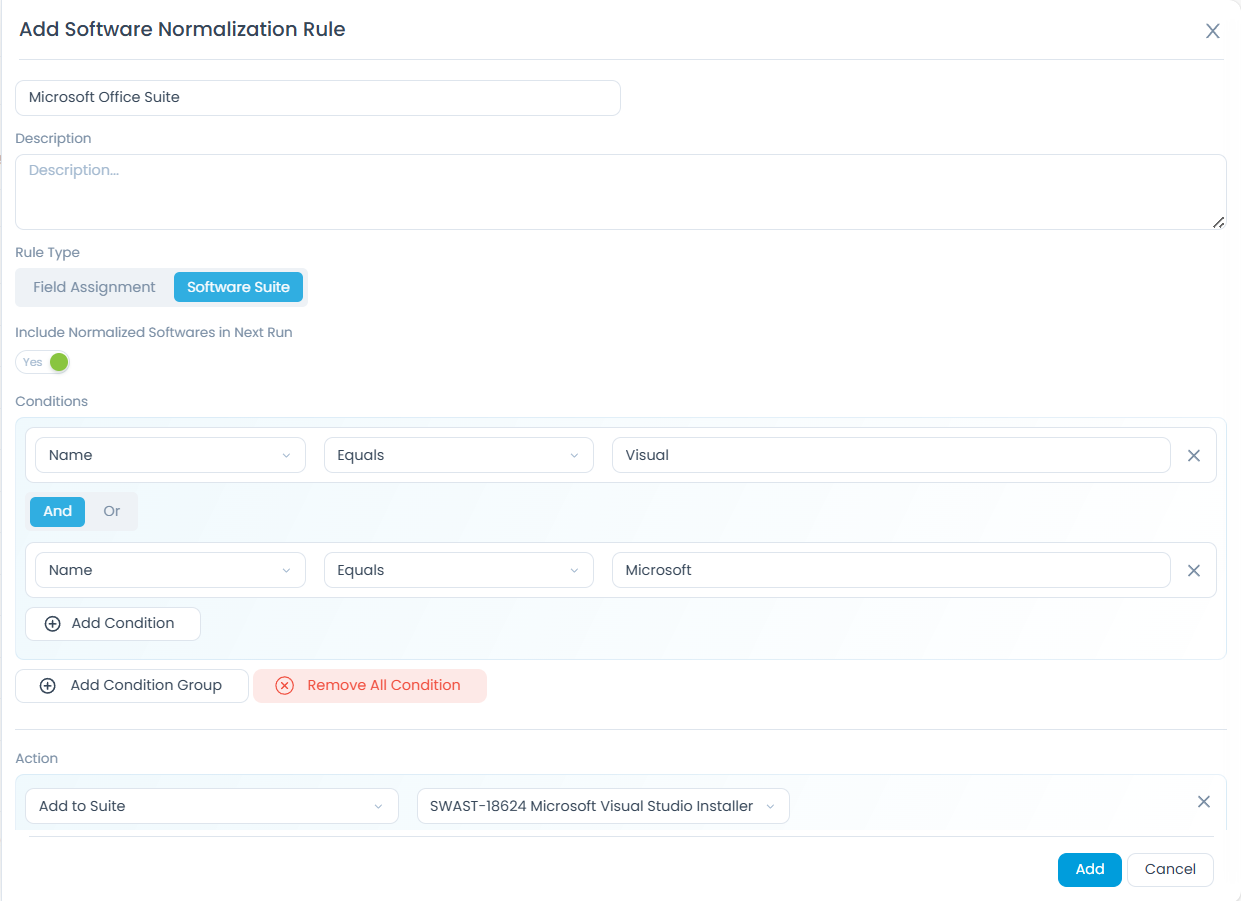1241x901 pixels.
Task: Switch rule type to Field Assignment
Action: click(93, 287)
